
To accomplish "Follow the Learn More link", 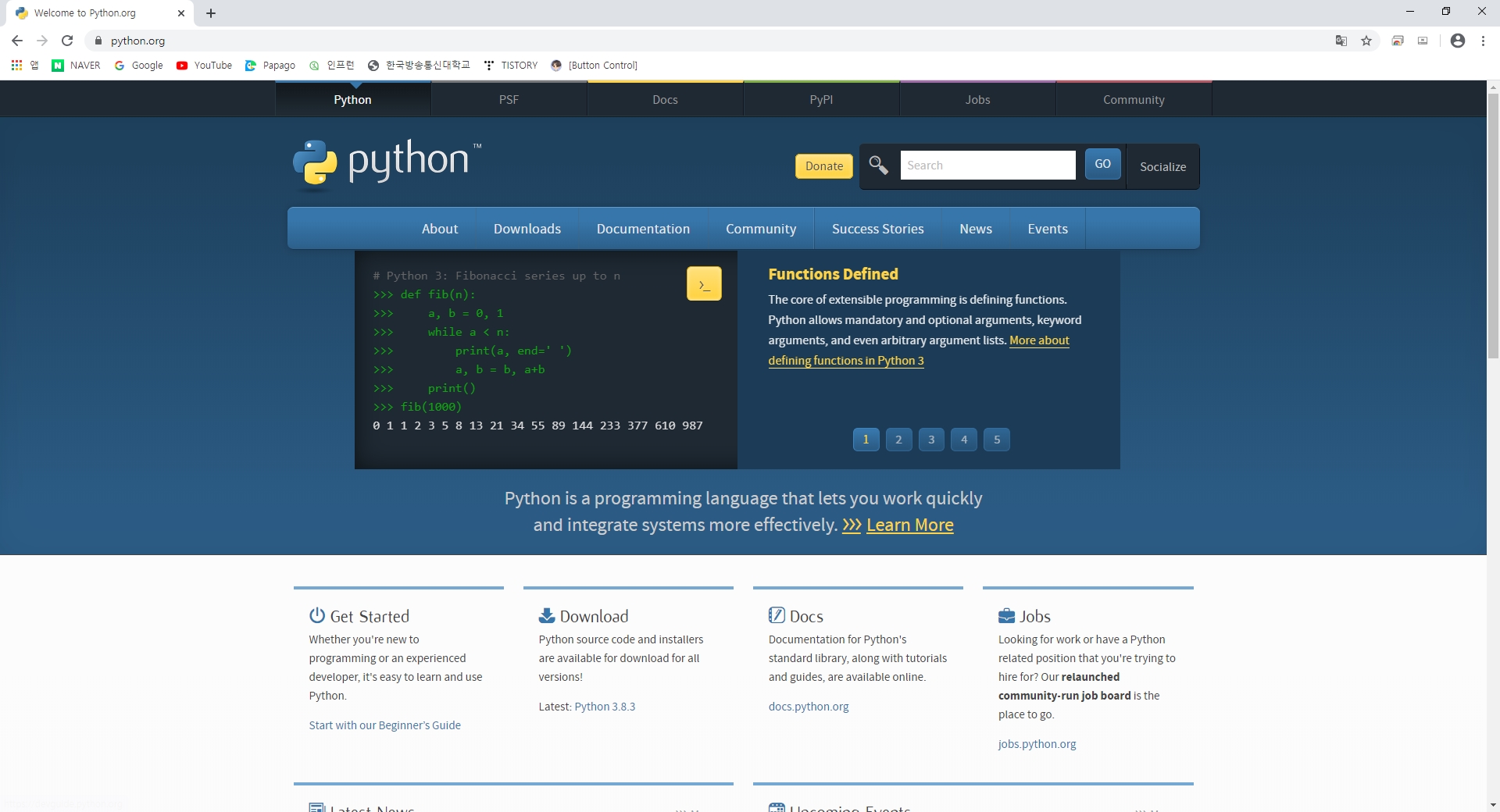I will (x=909, y=525).
